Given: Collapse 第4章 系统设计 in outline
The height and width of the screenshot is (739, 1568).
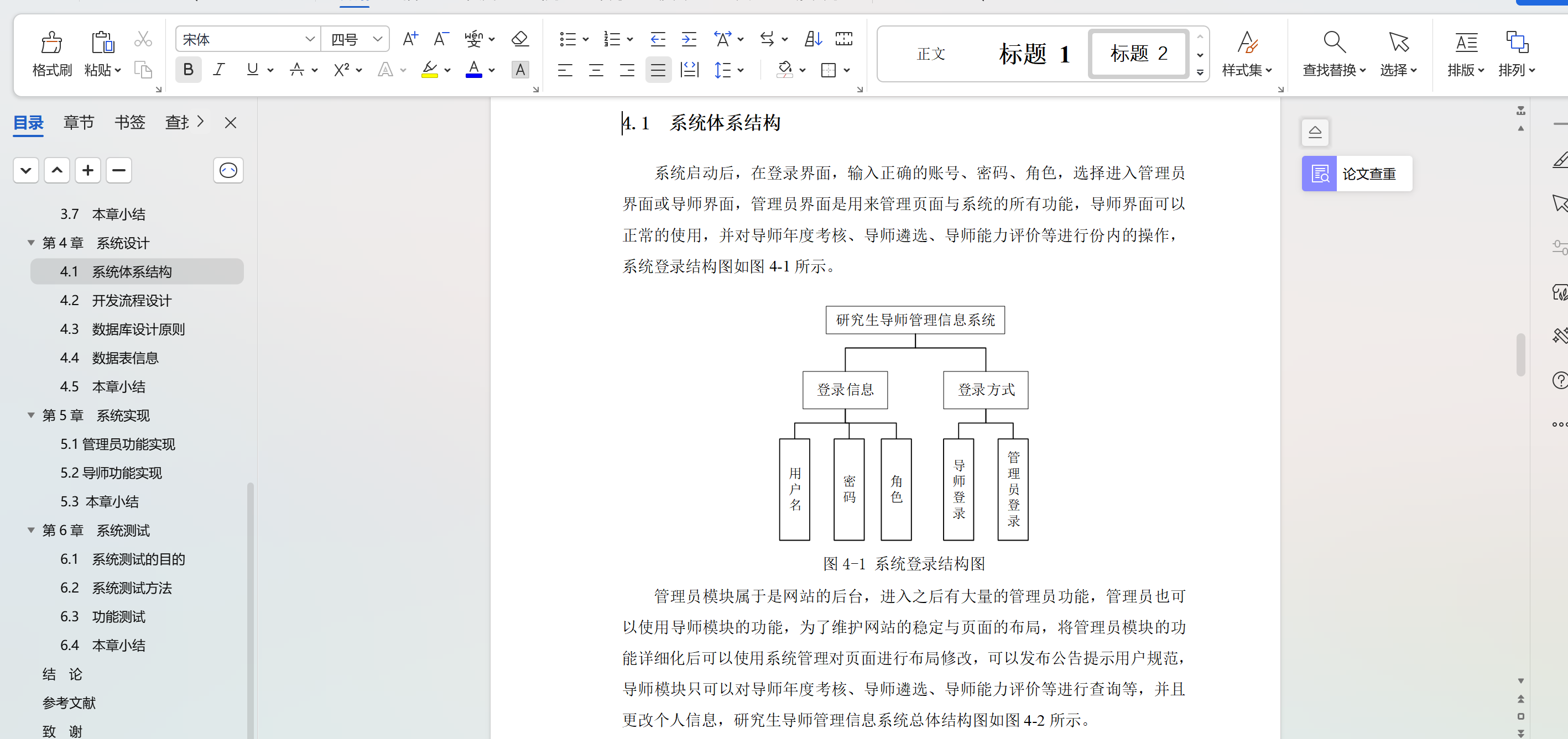Looking at the screenshot, I should pyautogui.click(x=31, y=243).
